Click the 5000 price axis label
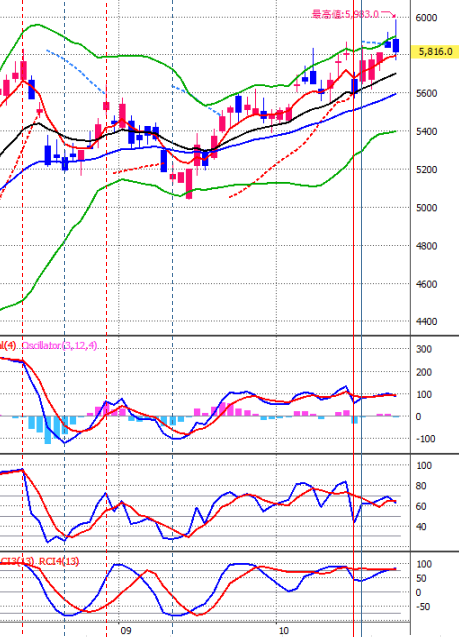 tap(426, 208)
